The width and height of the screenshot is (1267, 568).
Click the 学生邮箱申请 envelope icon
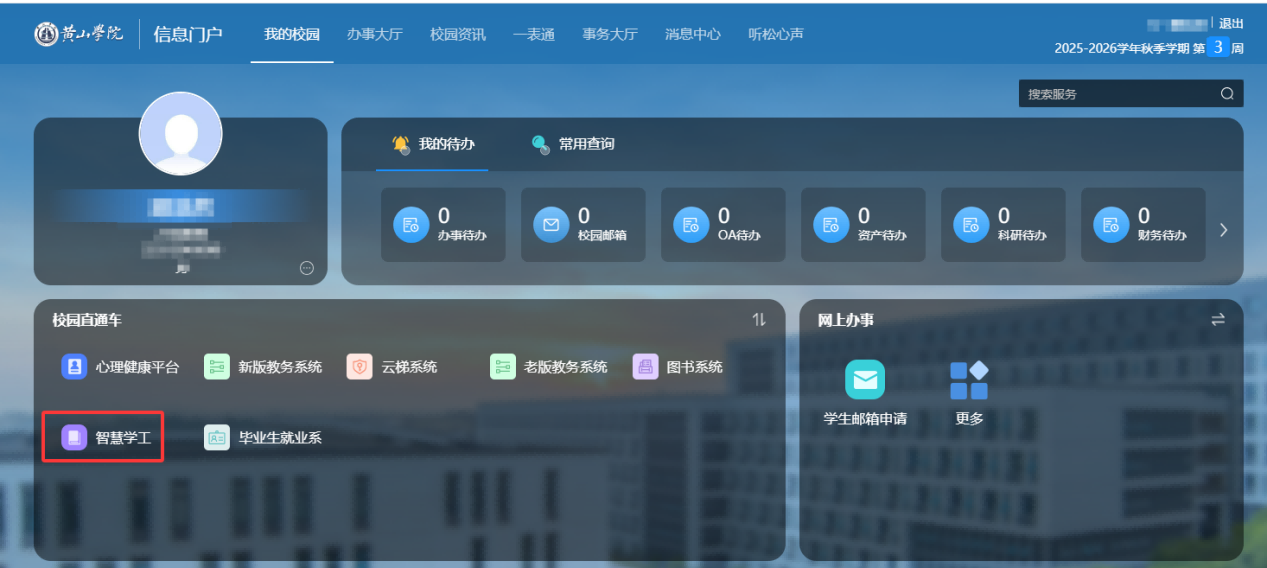[x=865, y=380]
